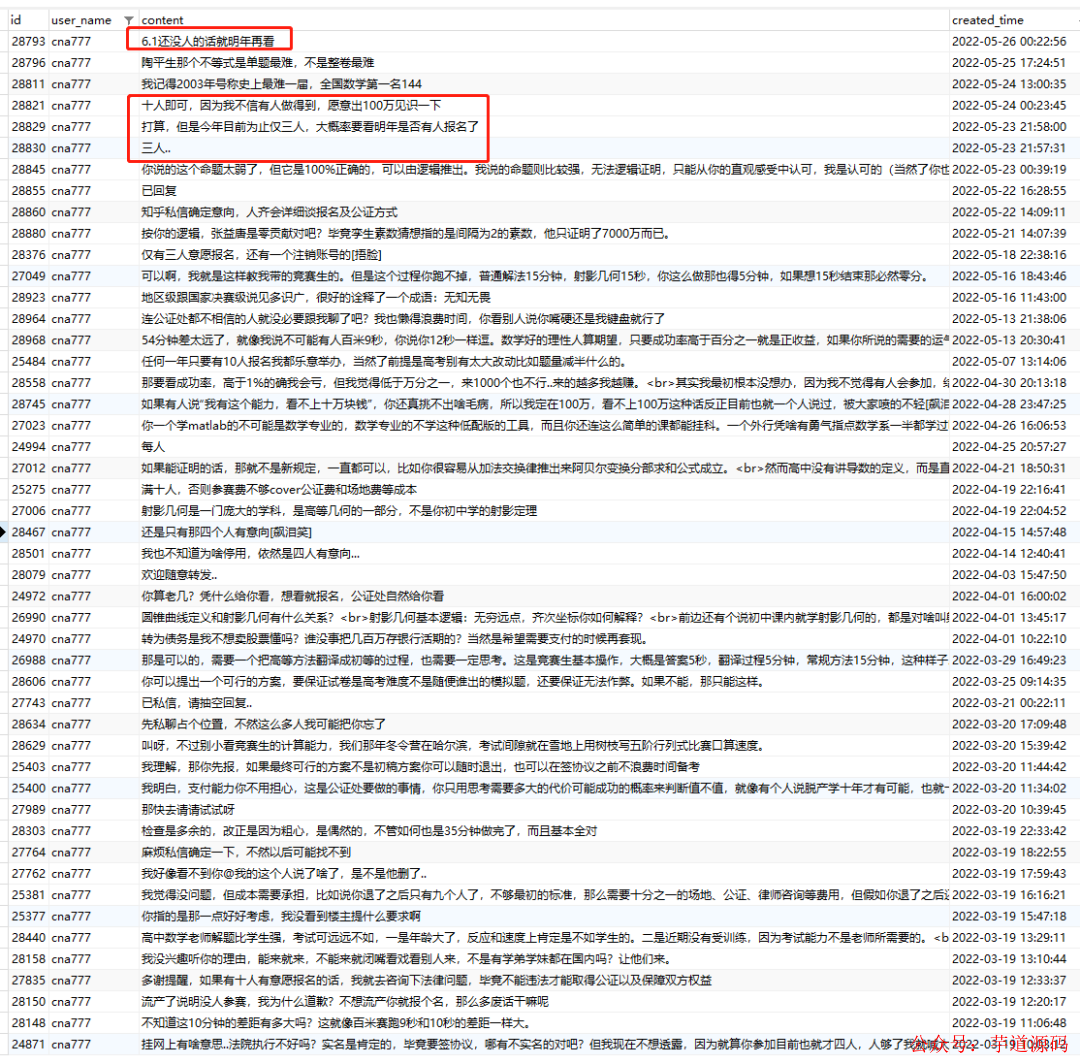Select timestamp 2022-03-20 11:34:02

point(1009,789)
